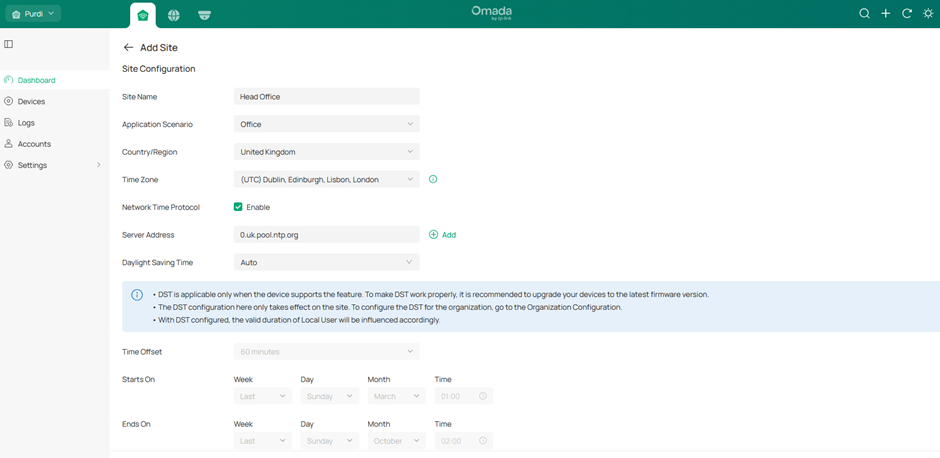This screenshot has width=940, height=458.
Task: Open the Purdi organization selector
Action: click(x=33, y=14)
